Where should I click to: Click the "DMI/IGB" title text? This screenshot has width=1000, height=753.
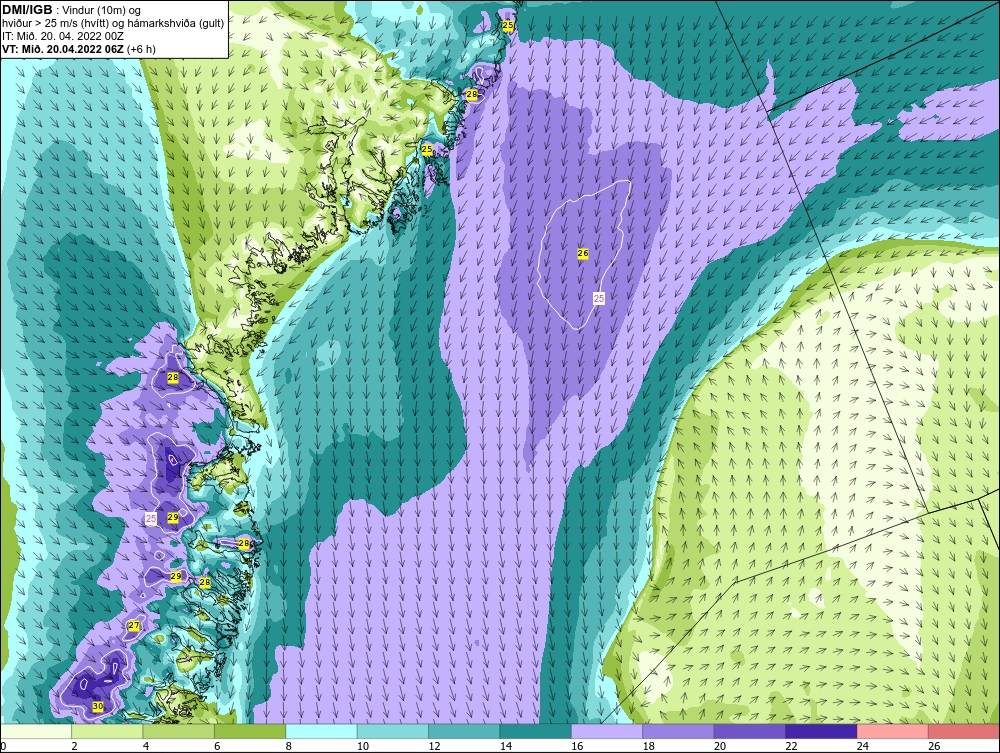click(27, 10)
